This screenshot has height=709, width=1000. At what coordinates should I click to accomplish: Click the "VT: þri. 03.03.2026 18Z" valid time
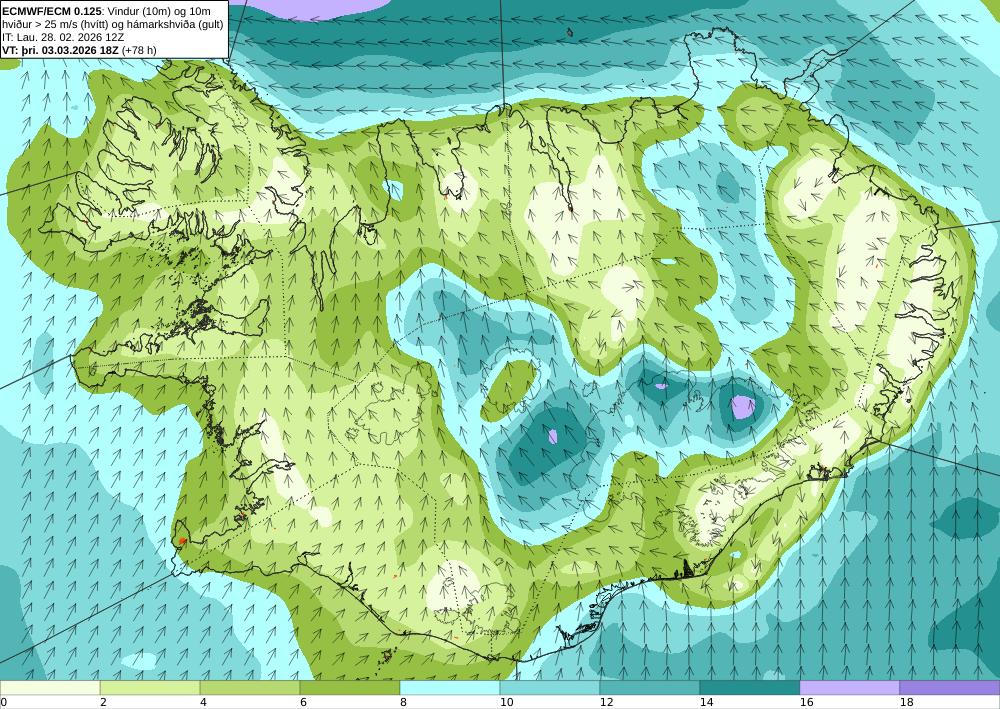click(x=60, y=50)
